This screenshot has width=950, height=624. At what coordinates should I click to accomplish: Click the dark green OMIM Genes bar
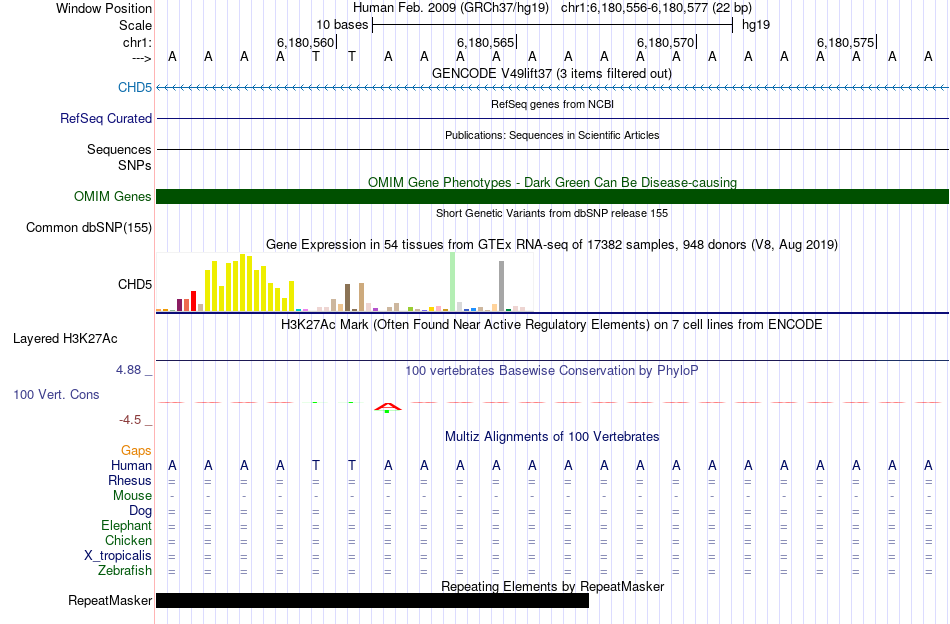(x=552, y=196)
